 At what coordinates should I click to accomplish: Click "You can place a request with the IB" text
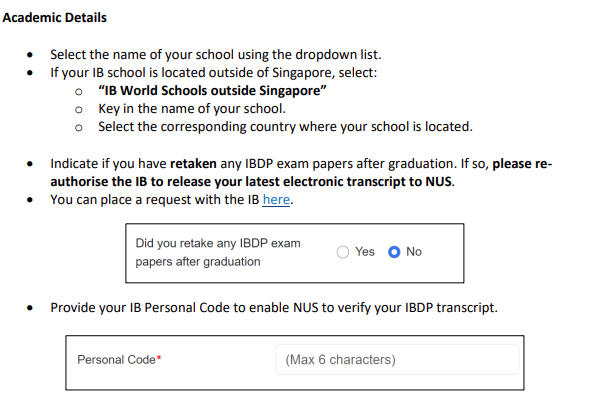click(x=155, y=199)
